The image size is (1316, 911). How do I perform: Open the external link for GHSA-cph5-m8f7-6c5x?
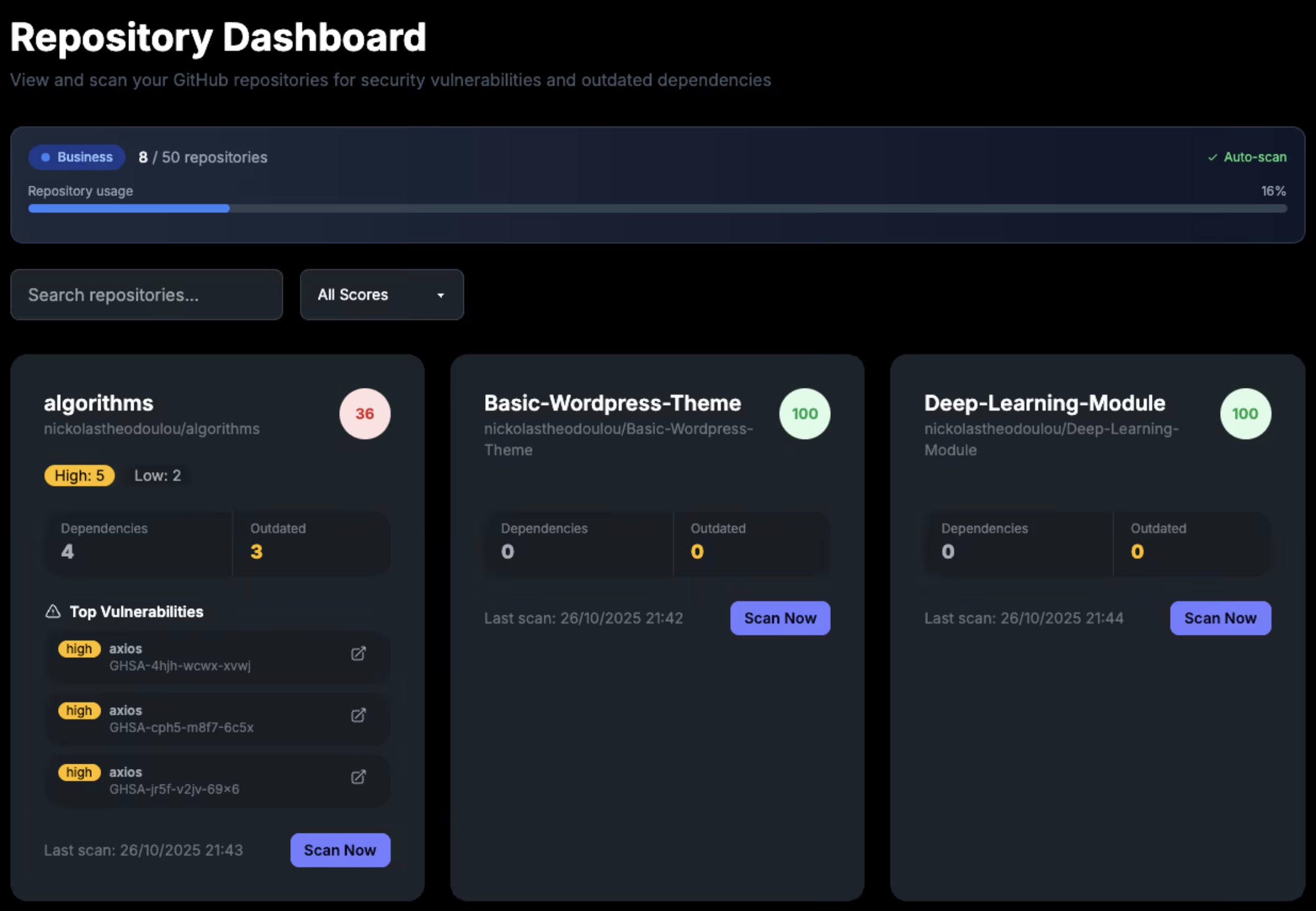358,715
